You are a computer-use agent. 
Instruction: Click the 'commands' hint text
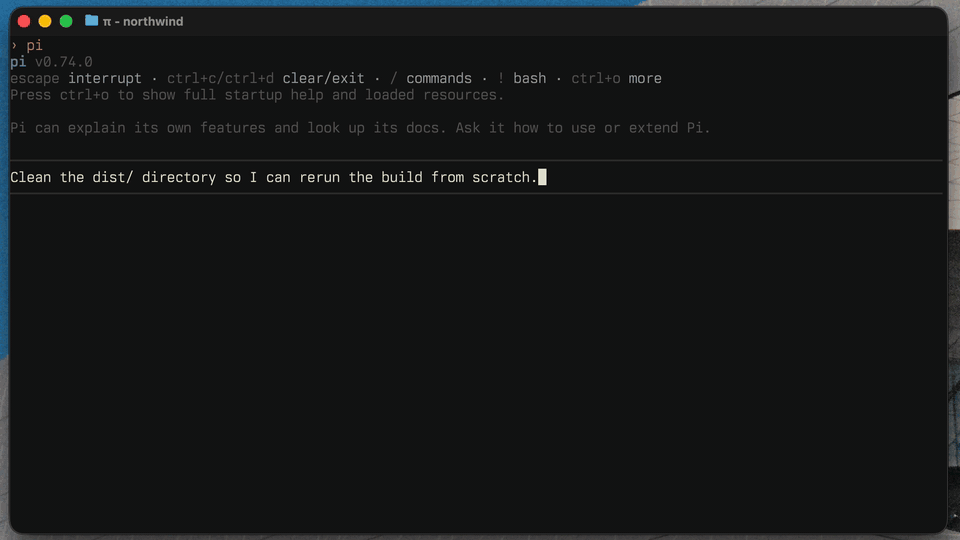439,78
